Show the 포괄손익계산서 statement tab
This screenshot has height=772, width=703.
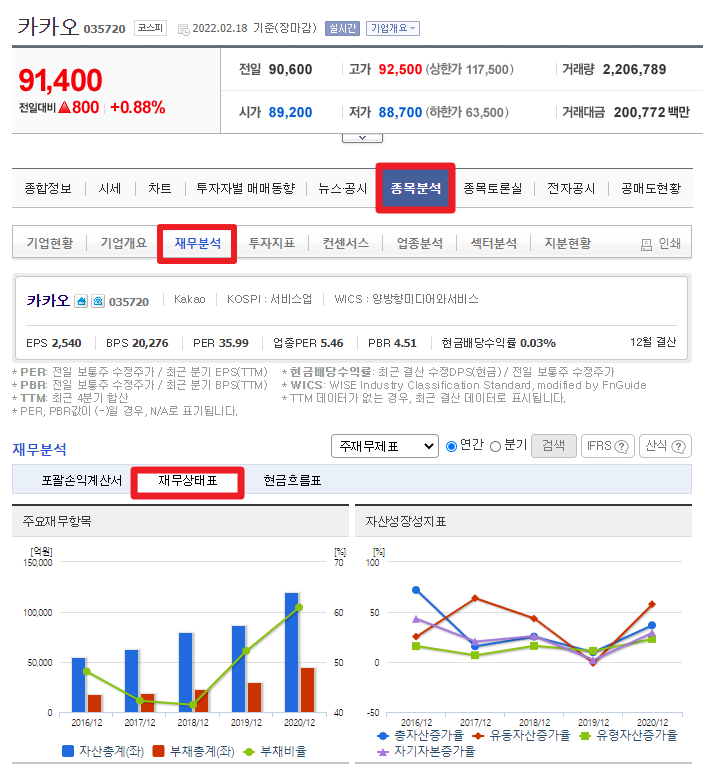pos(82,481)
